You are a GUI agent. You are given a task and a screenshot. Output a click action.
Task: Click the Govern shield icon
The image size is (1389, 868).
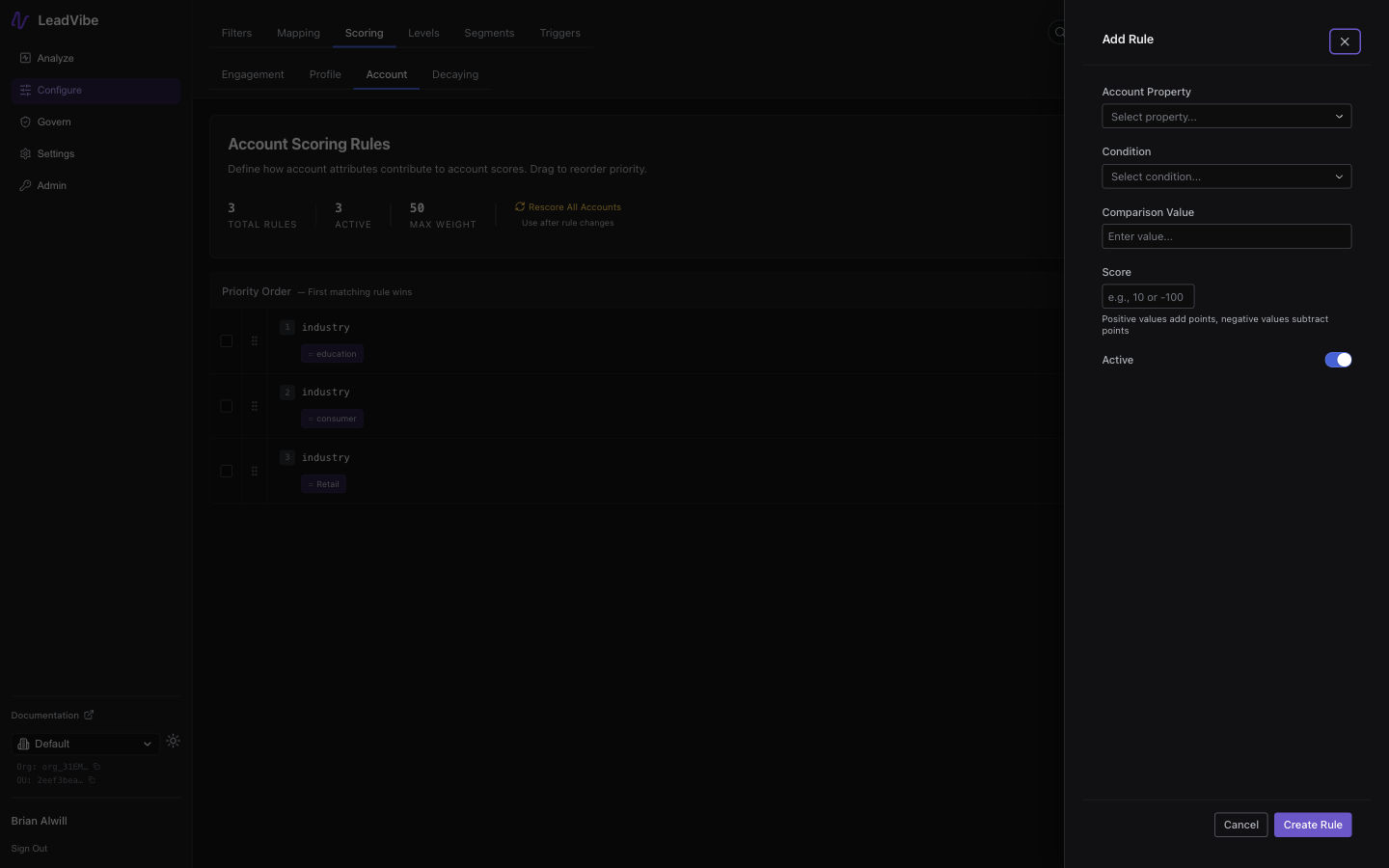click(24, 122)
